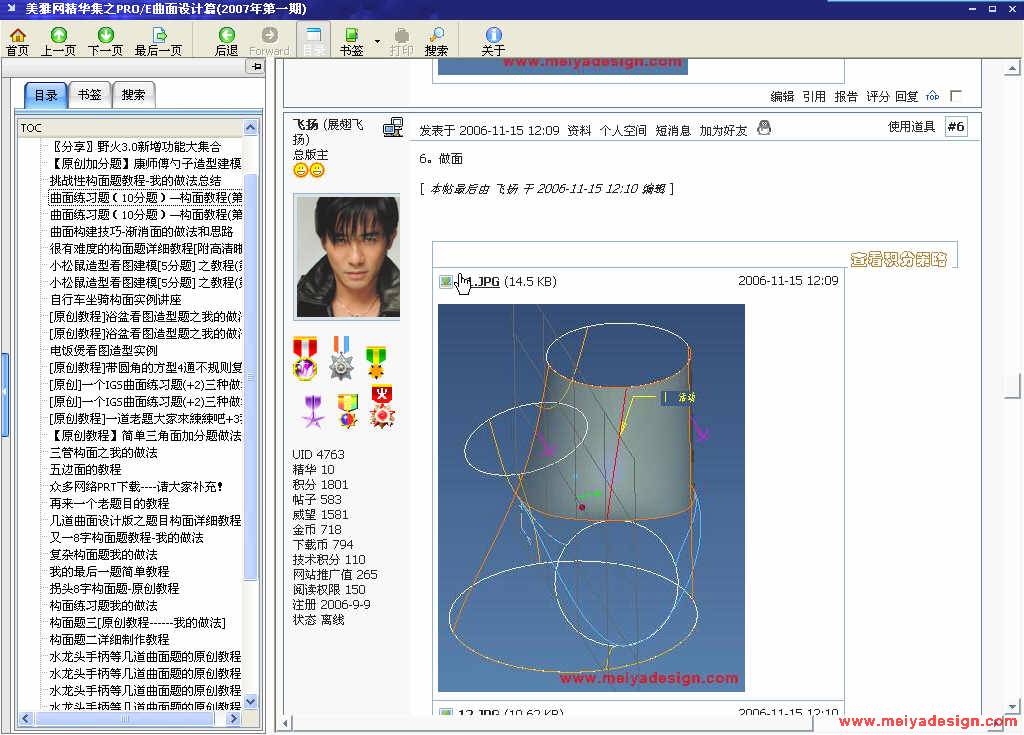The image size is (1024, 735).
Task: Click the 回复 reply link
Action: (x=906, y=97)
